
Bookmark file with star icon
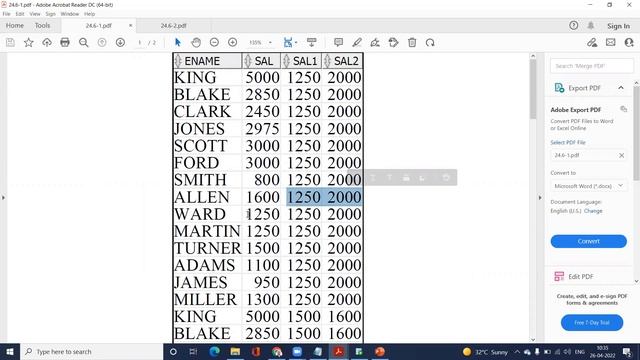(x=29, y=42)
